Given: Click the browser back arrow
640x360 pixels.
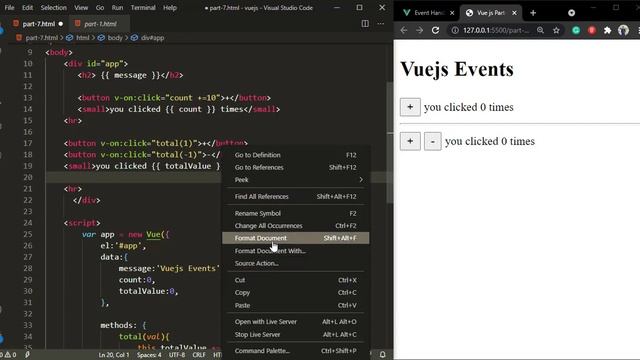Looking at the screenshot, I should pos(404,30).
